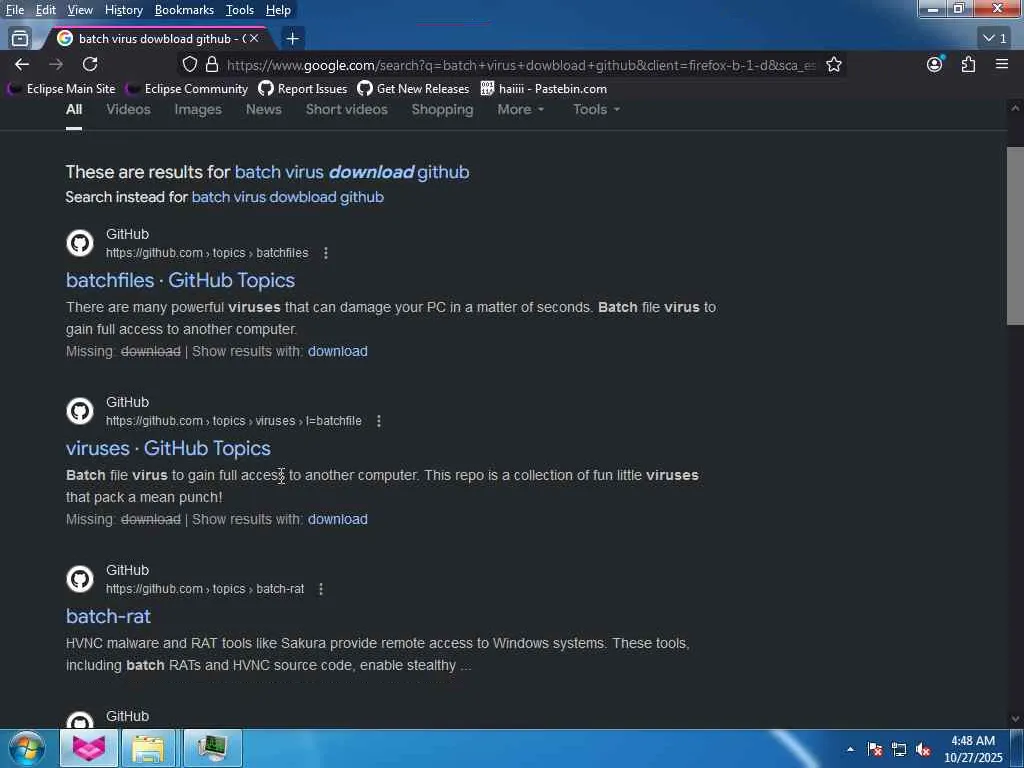Click the muted volume tray icon
This screenshot has width=1024, height=768.
point(923,749)
